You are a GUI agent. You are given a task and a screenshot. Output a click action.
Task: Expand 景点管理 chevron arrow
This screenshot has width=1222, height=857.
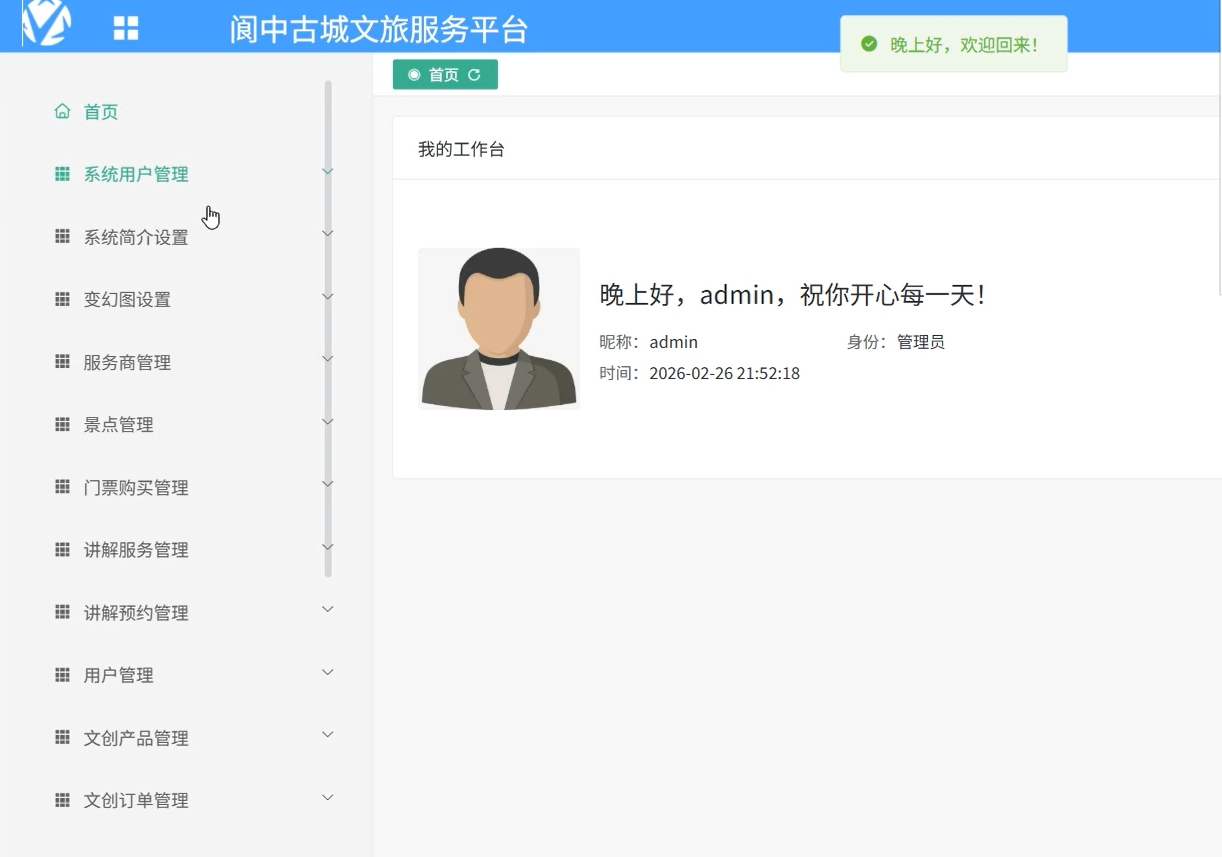point(327,422)
